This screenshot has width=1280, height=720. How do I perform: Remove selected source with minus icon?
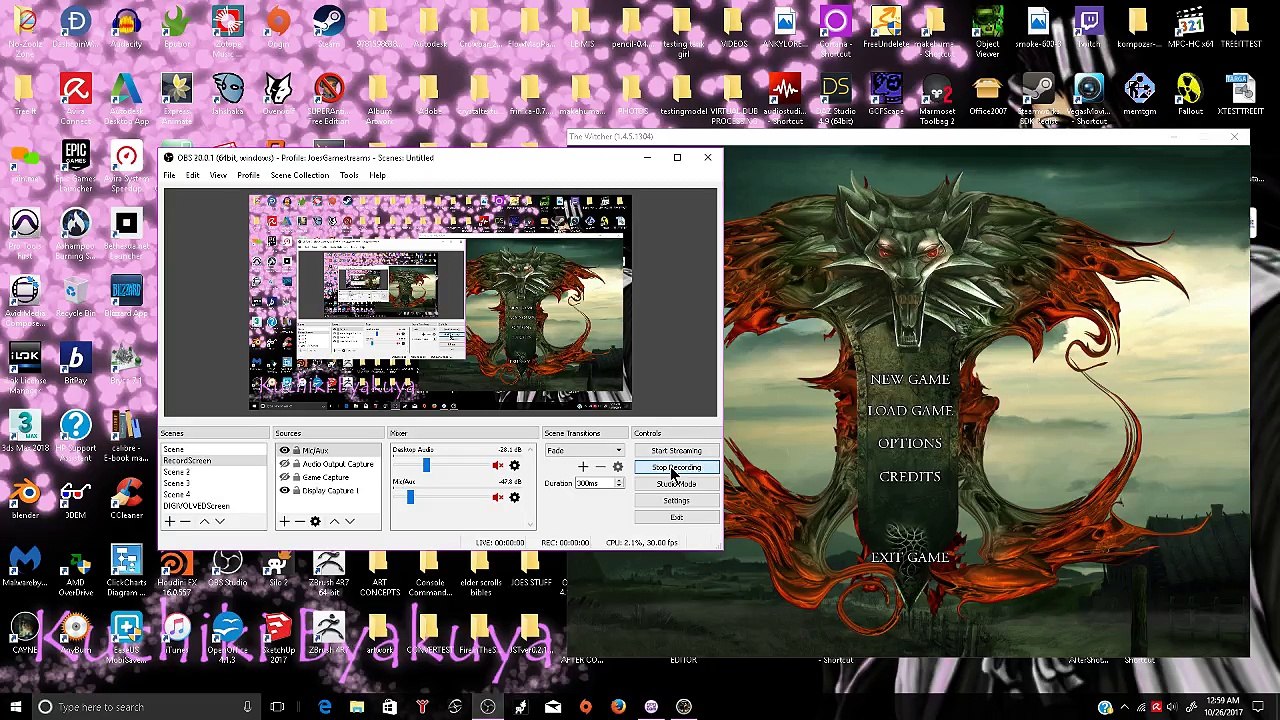pos(299,521)
